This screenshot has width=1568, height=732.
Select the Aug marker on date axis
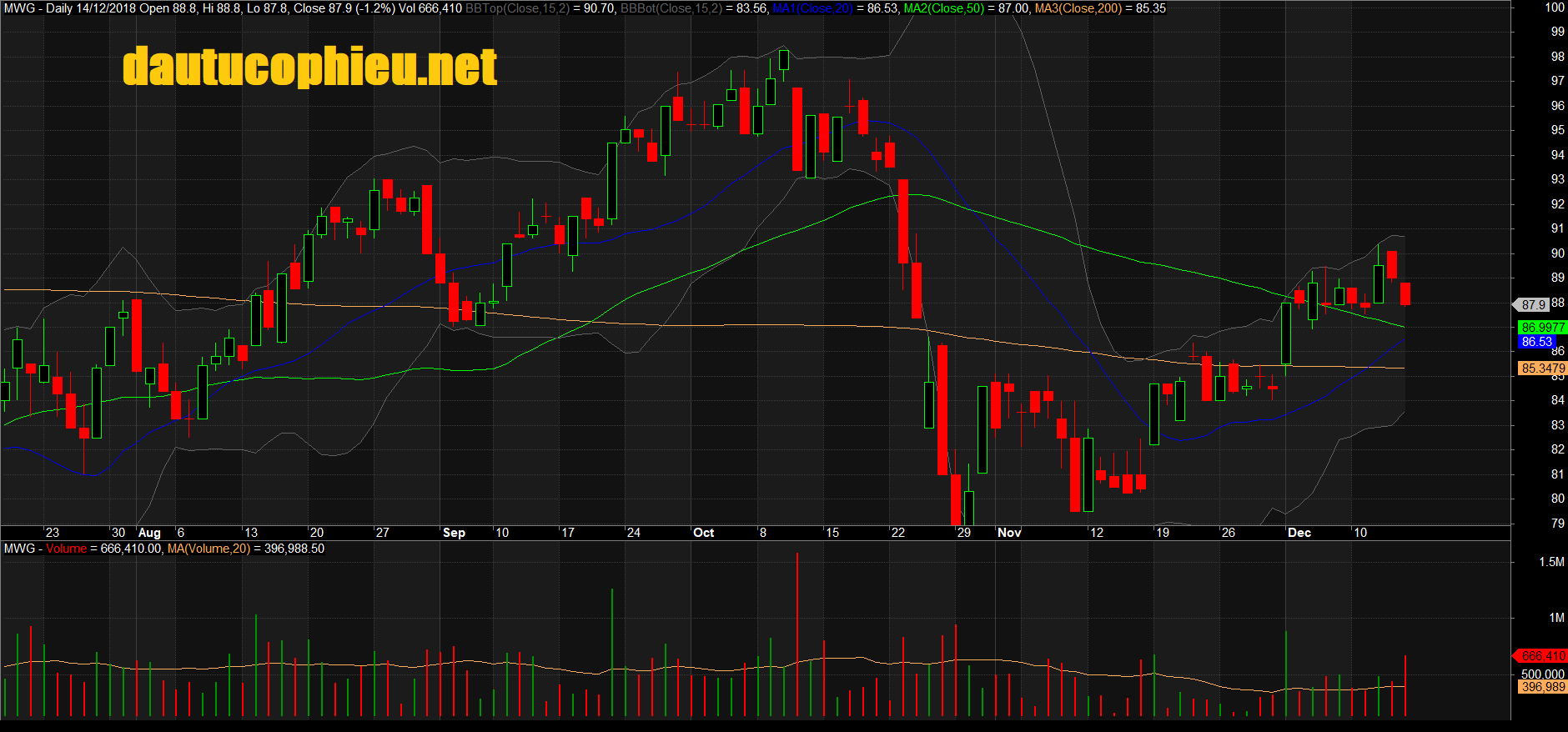point(149,533)
